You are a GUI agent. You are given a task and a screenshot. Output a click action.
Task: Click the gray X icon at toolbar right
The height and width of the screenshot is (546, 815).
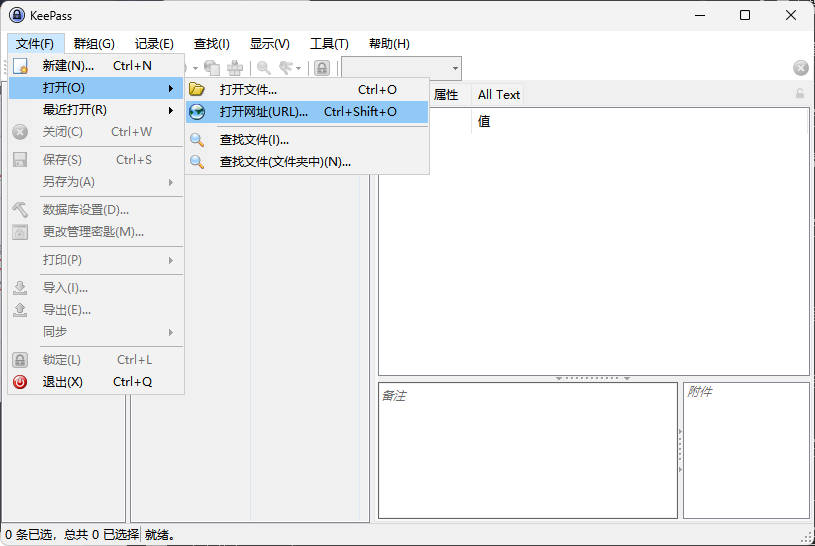click(x=801, y=68)
